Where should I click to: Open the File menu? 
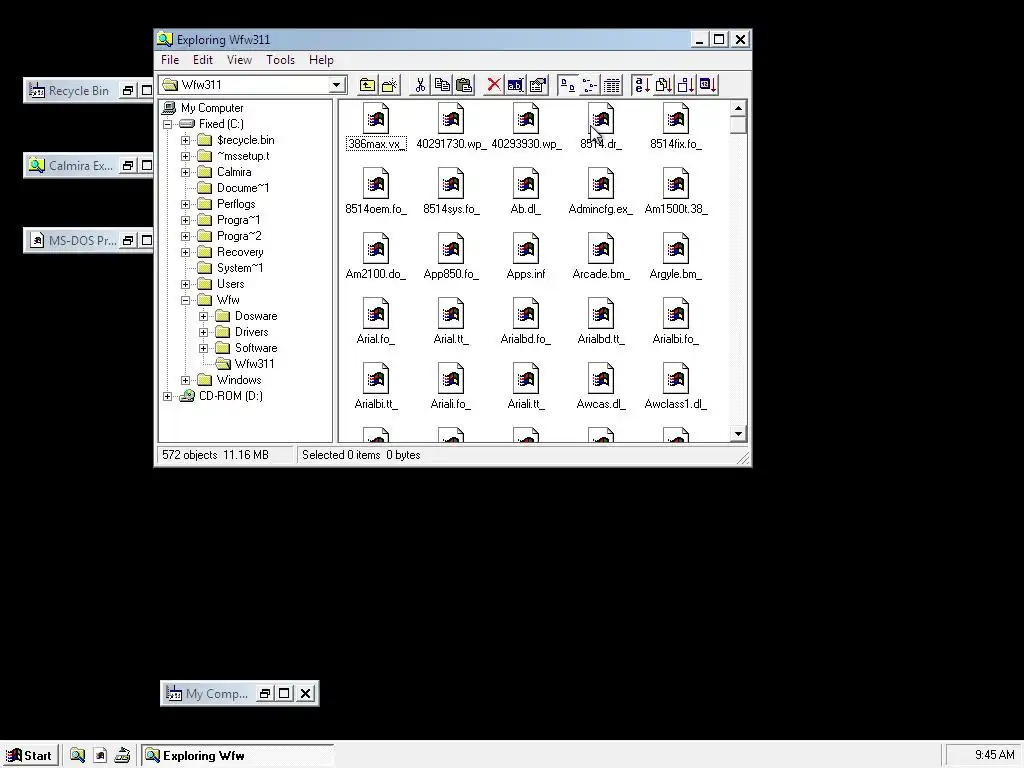[x=170, y=59]
